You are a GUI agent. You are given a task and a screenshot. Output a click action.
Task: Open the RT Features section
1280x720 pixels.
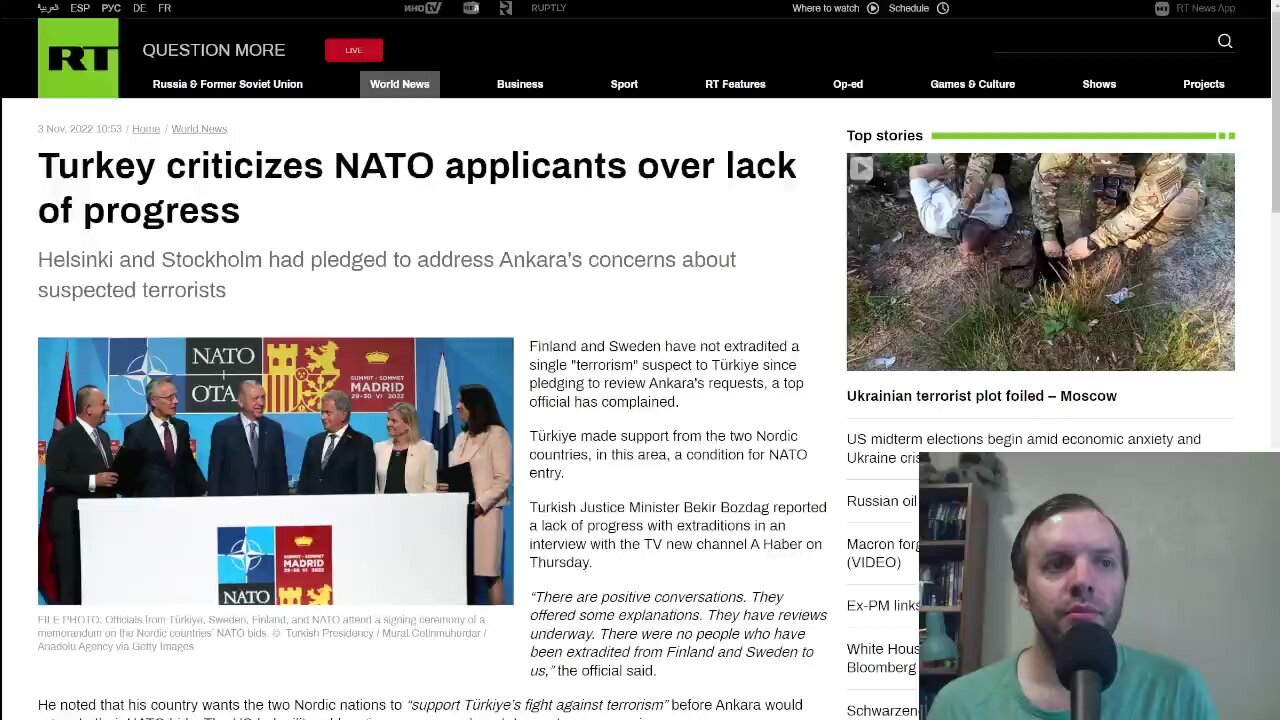coord(735,84)
